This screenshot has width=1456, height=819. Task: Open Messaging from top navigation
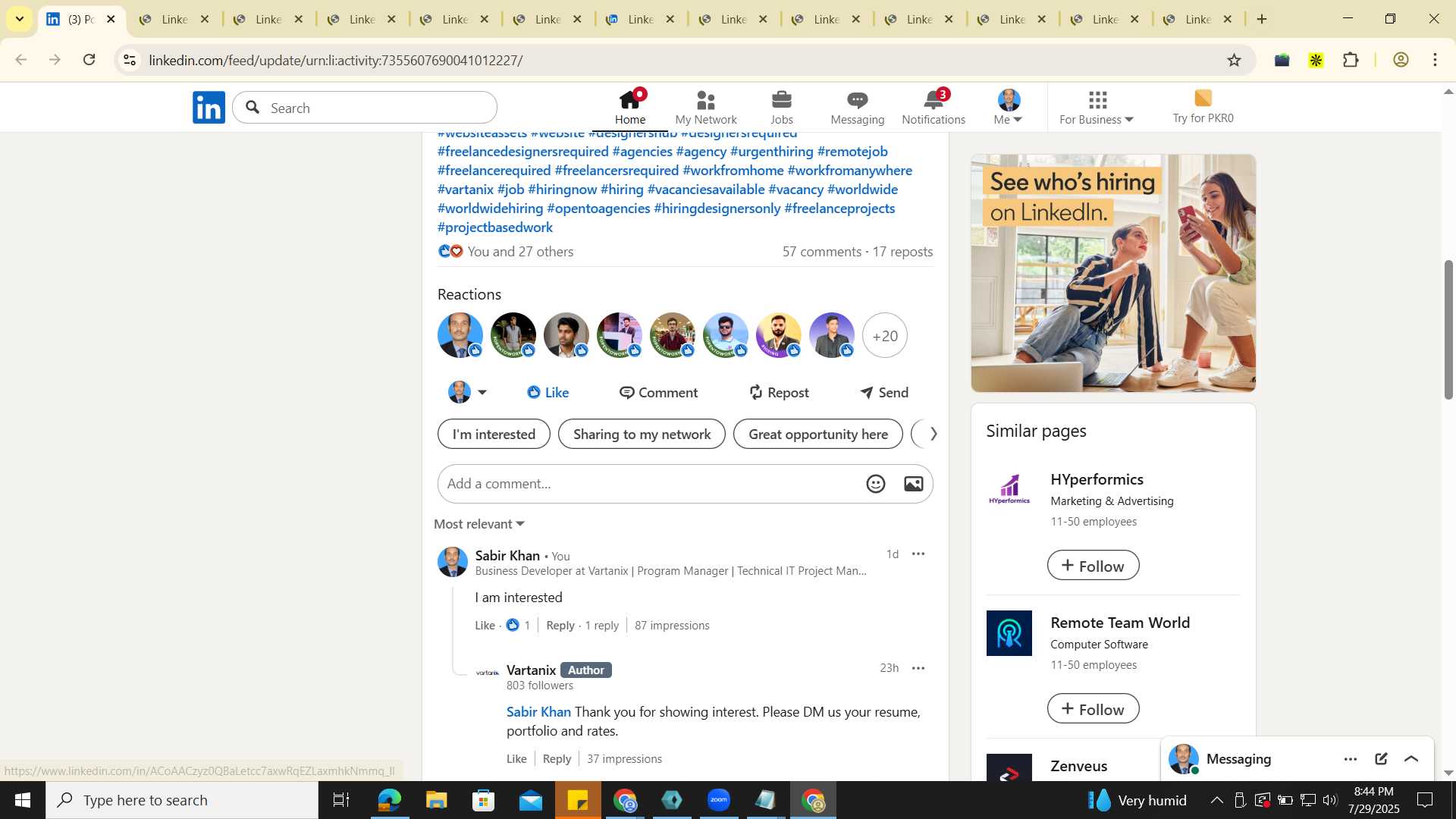tap(858, 107)
